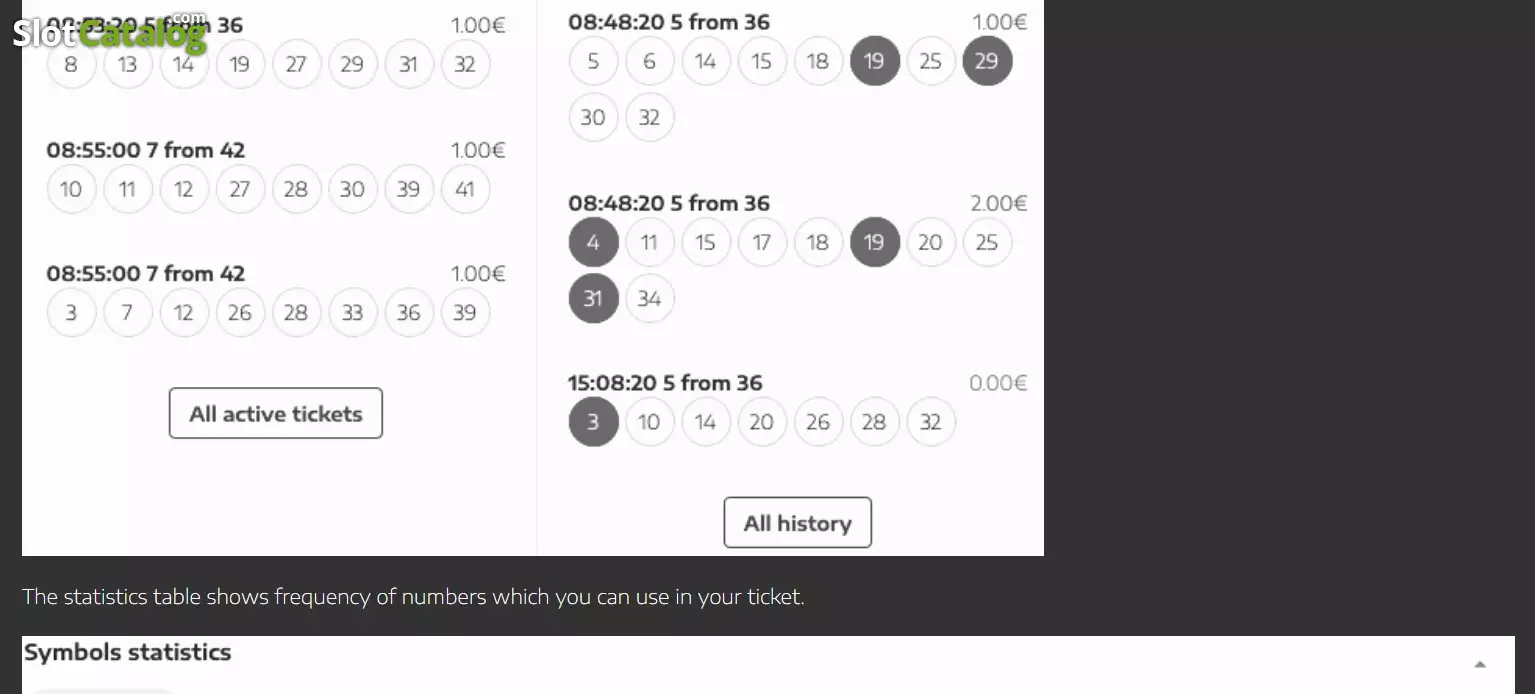Click the SlotCatalog logo
The image size is (1535, 694).
point(110,33)
